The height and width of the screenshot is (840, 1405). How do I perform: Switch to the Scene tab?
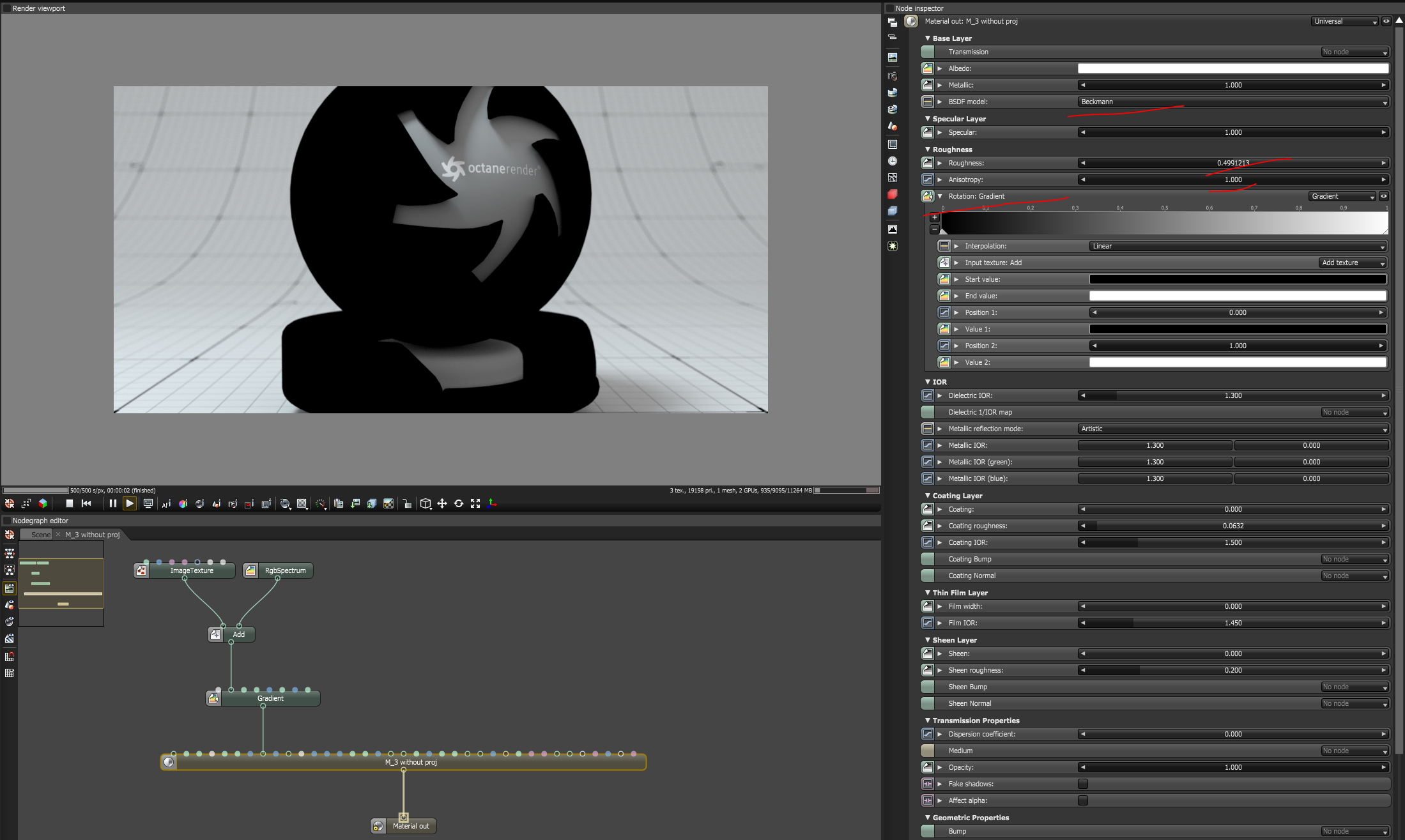pos(40,535)
